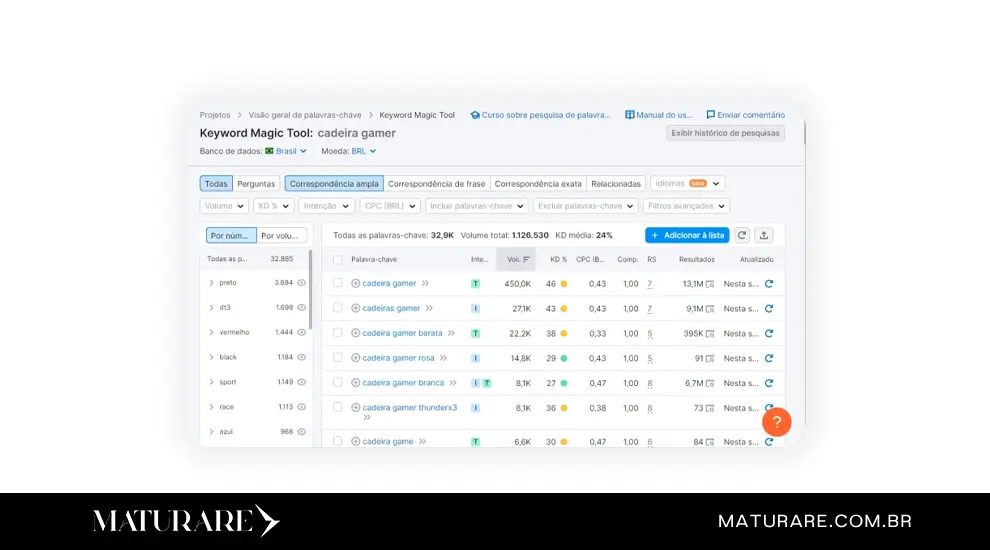
Task: Click the plus icon next to 'cadeira gamer'
Action: 355,284
